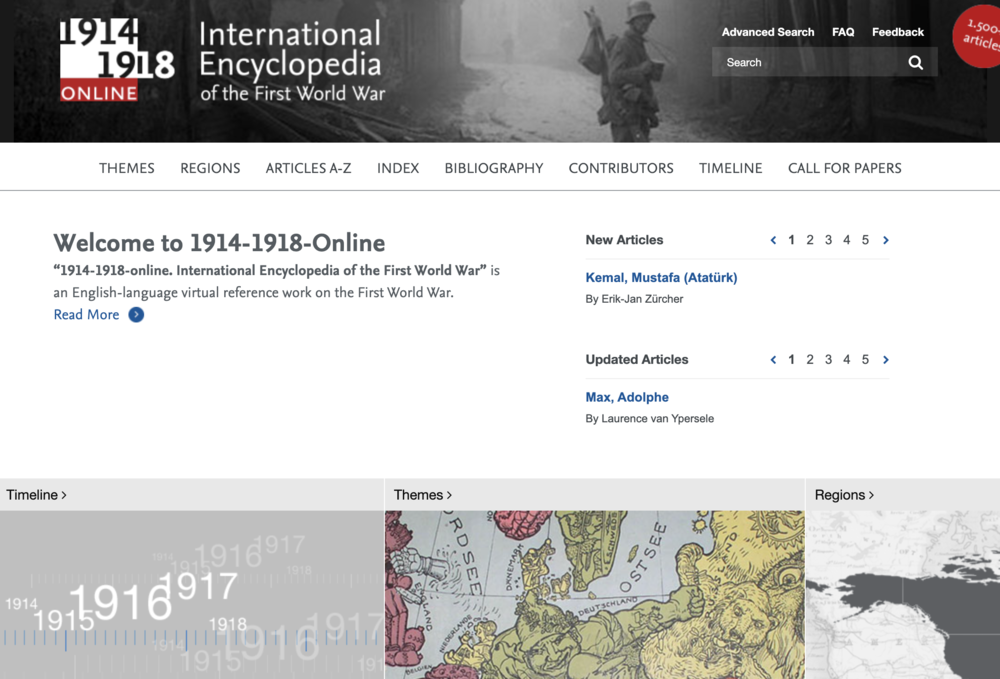
Task: Open article Kemal, Mustafa (Atatürk)
Action: tap(661, 277)
